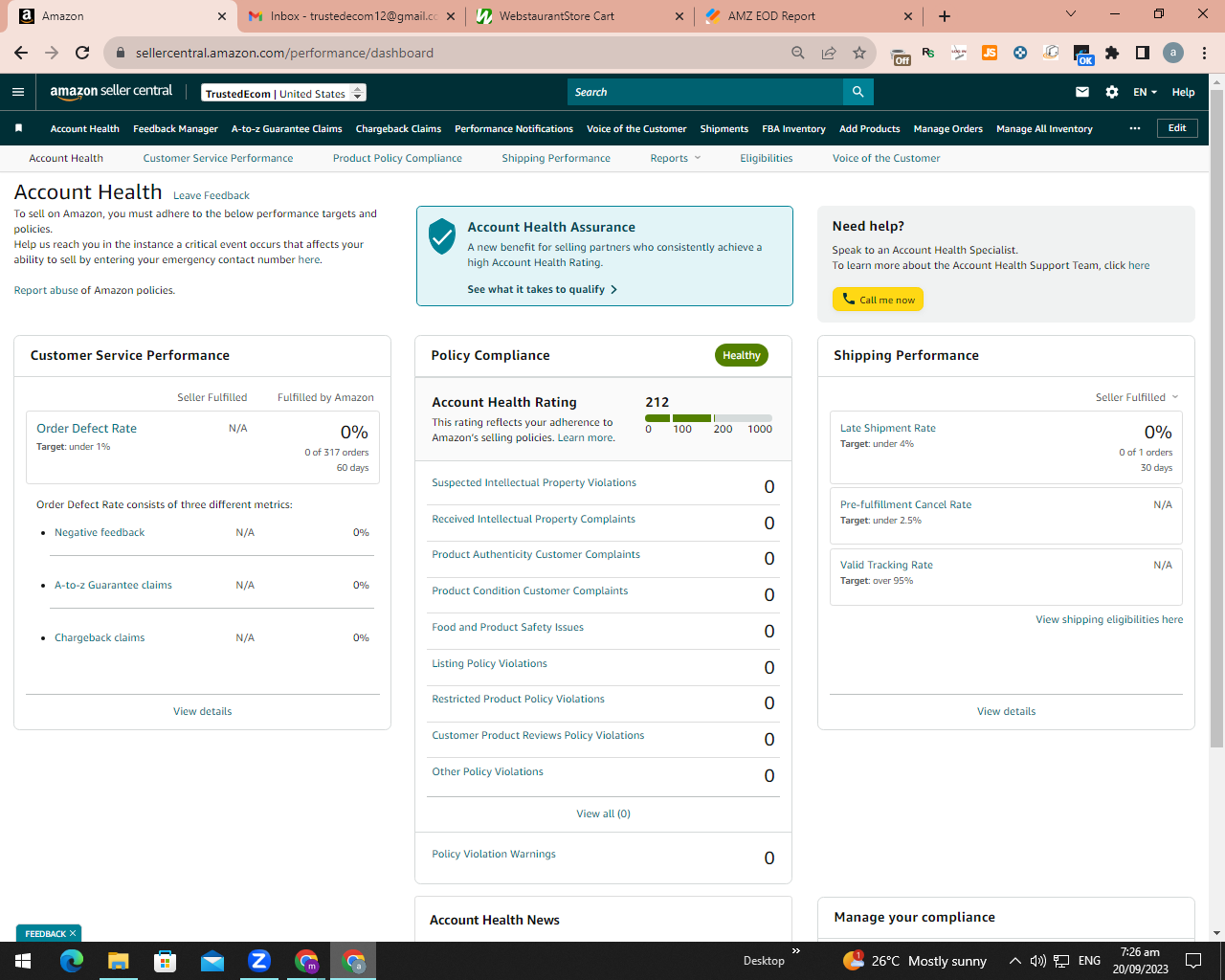This screenshot has height=980, width=1225.
Task: Click the share page icon in address bar
Action: (829, 53)
